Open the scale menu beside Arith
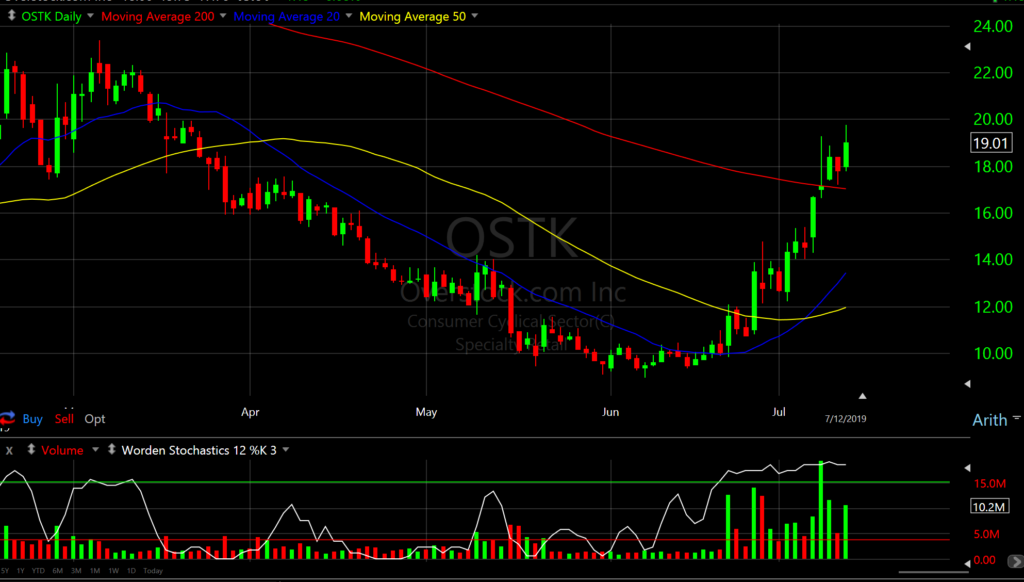Viewport: 1024px width, 582px height. [x=1017, y=417]
